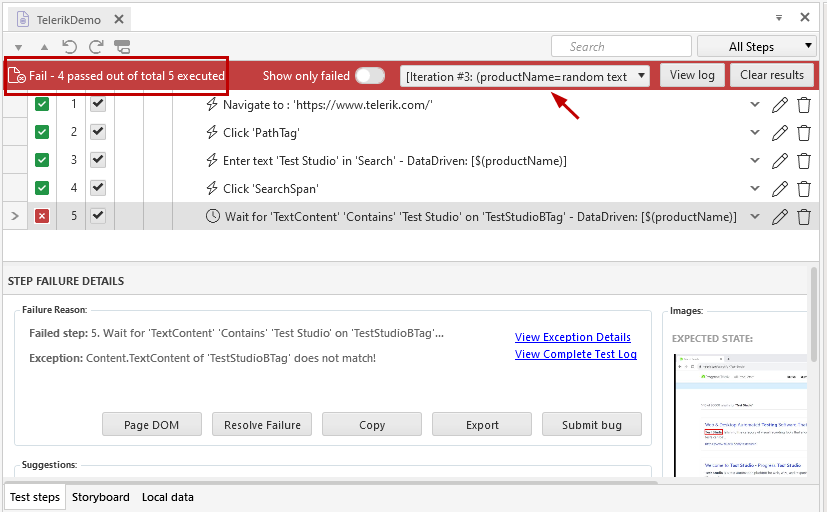The image size is (827, 512).
Task: Click the passed status icon of step 4
Action: point(42,188)
